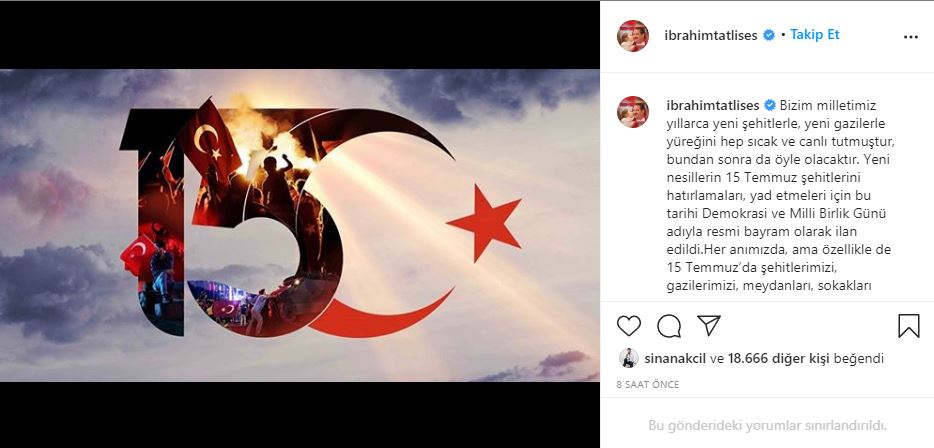
Task: Open ibrahimtatlises profile from header username
Action: pos(711,36)
